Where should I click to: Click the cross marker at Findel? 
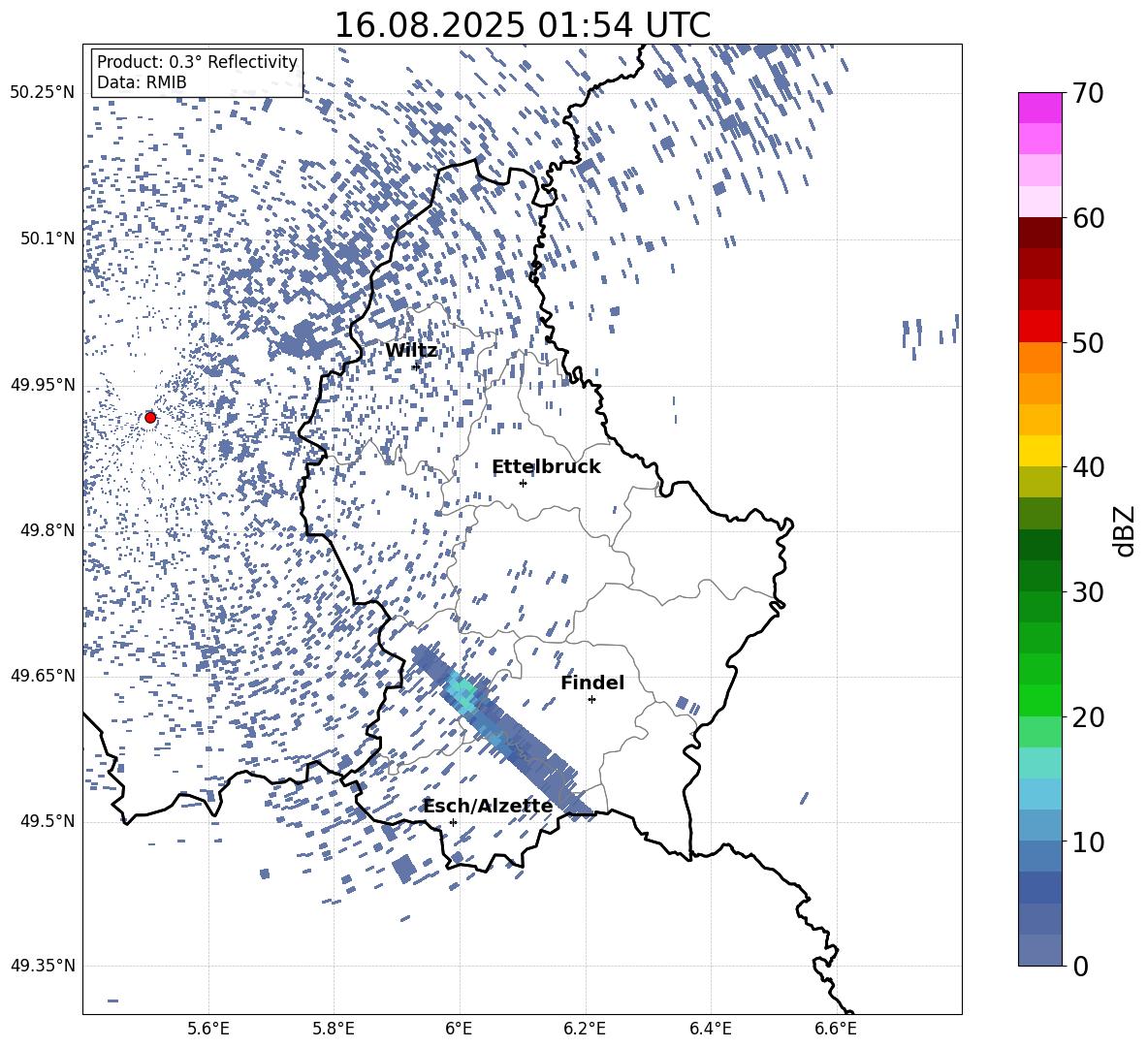coord(591,700)
